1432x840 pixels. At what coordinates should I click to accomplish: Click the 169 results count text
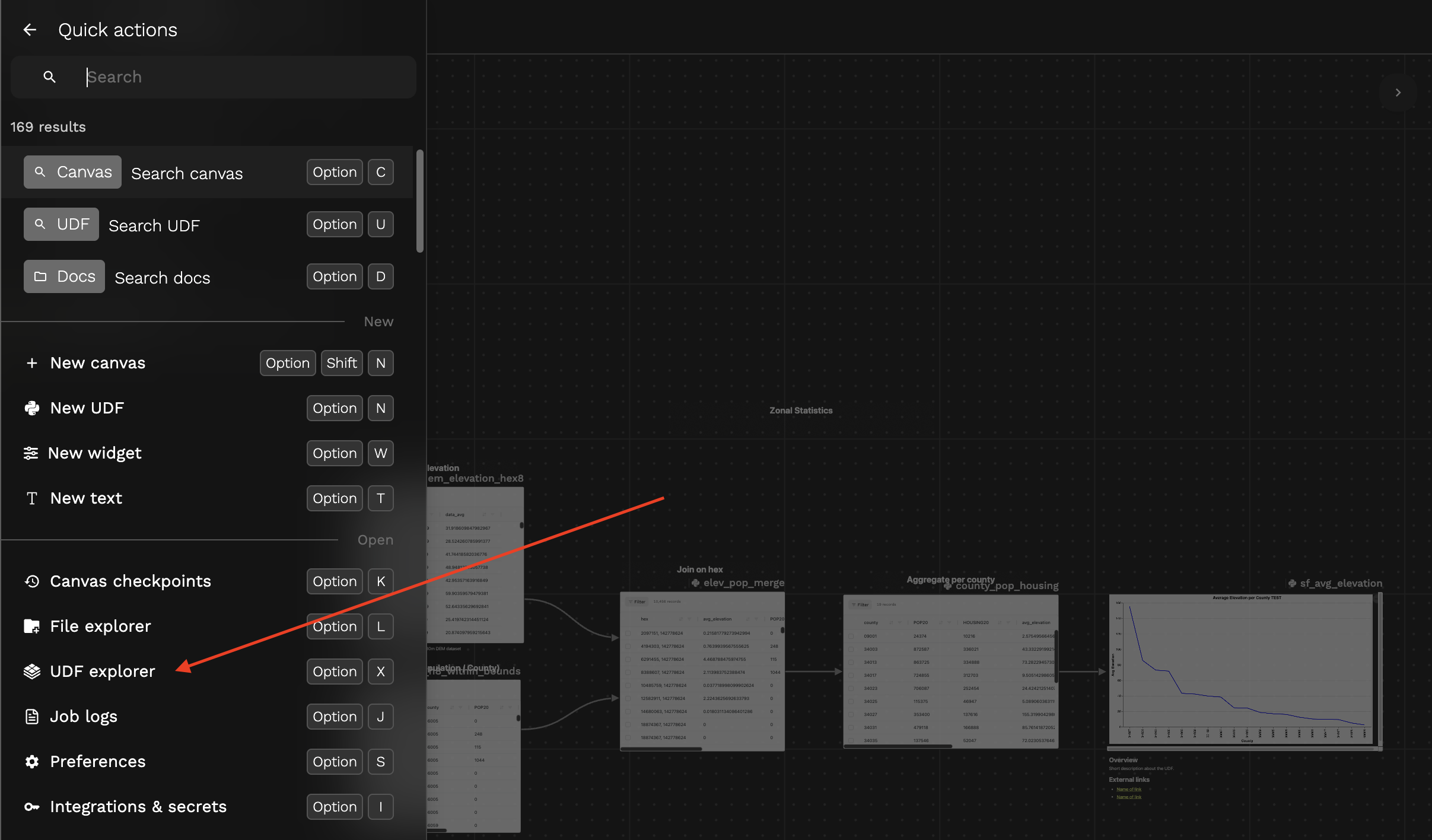pos(48,127)
